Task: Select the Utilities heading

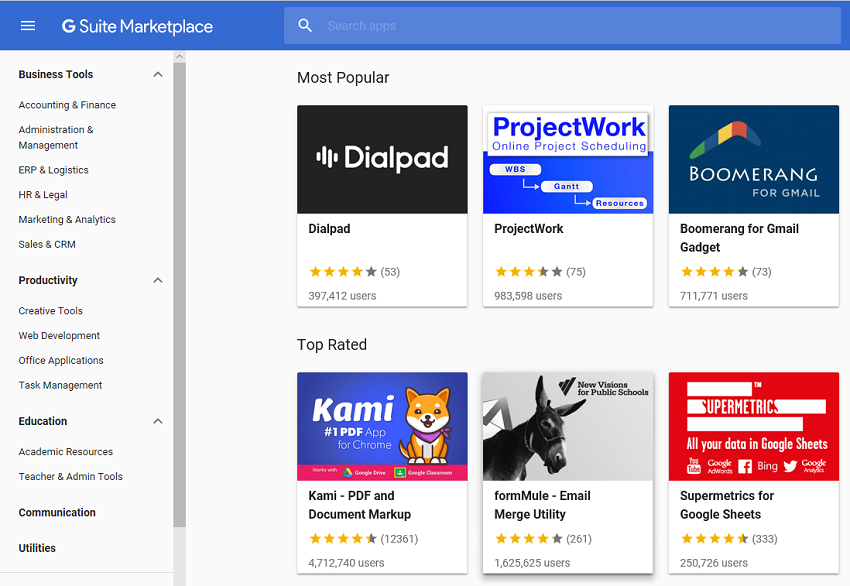Action: click(x=37, y=548)
